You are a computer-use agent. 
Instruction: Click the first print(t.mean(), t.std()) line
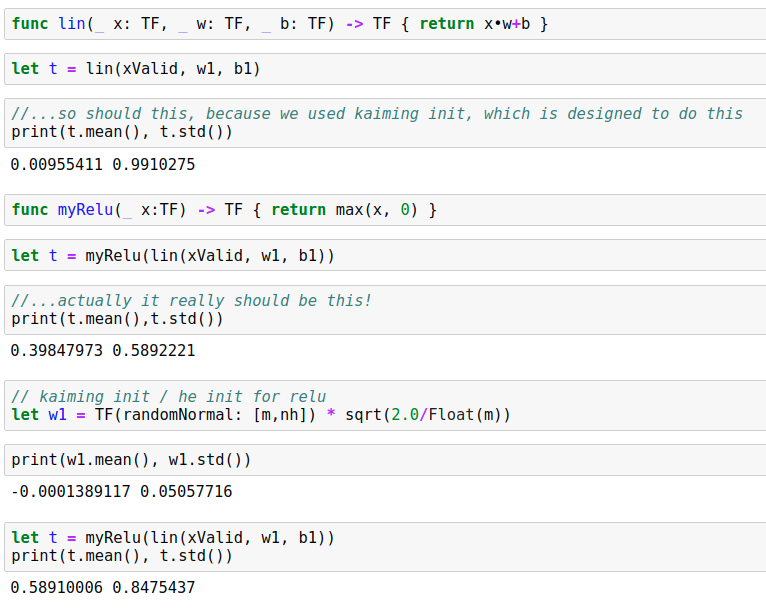pyautogui.click(x=122, y=132)
